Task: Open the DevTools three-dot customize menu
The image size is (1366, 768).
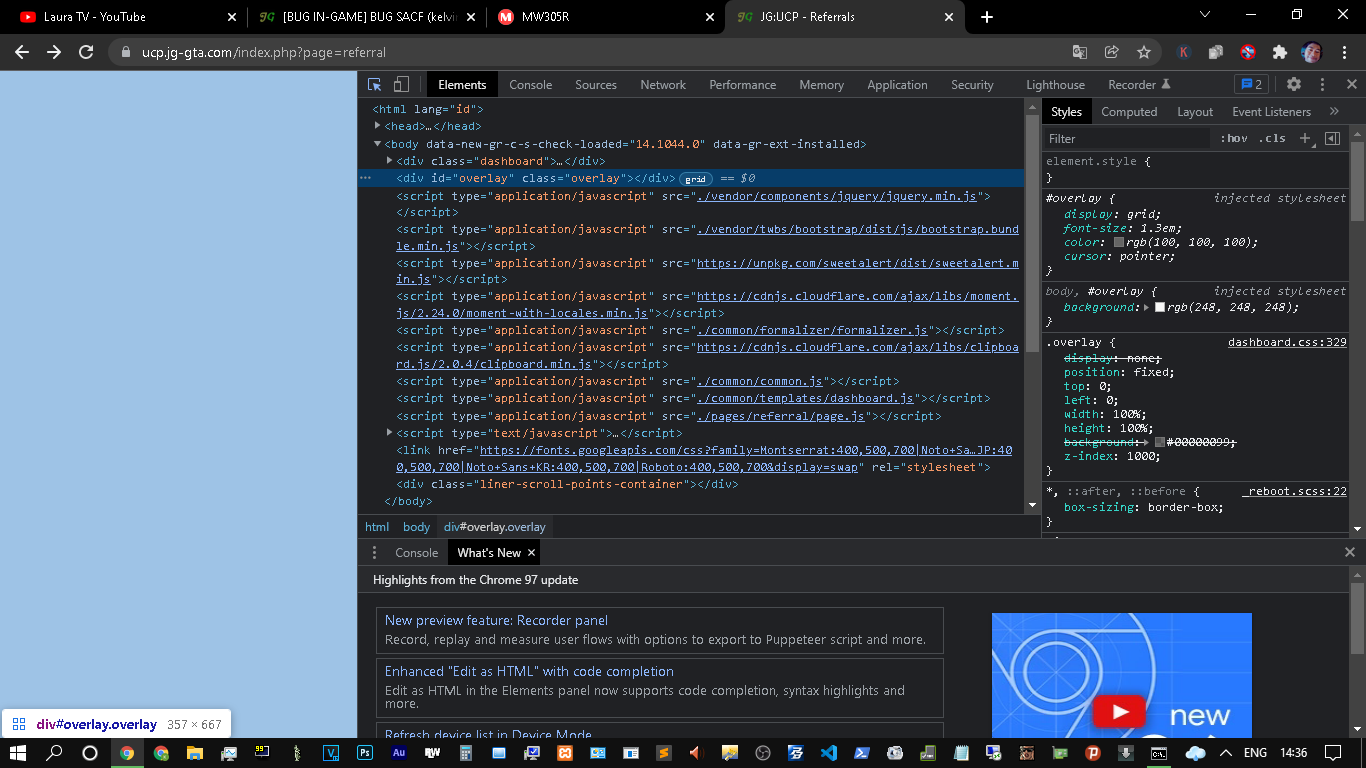Action: click(x=1323, y=85)
